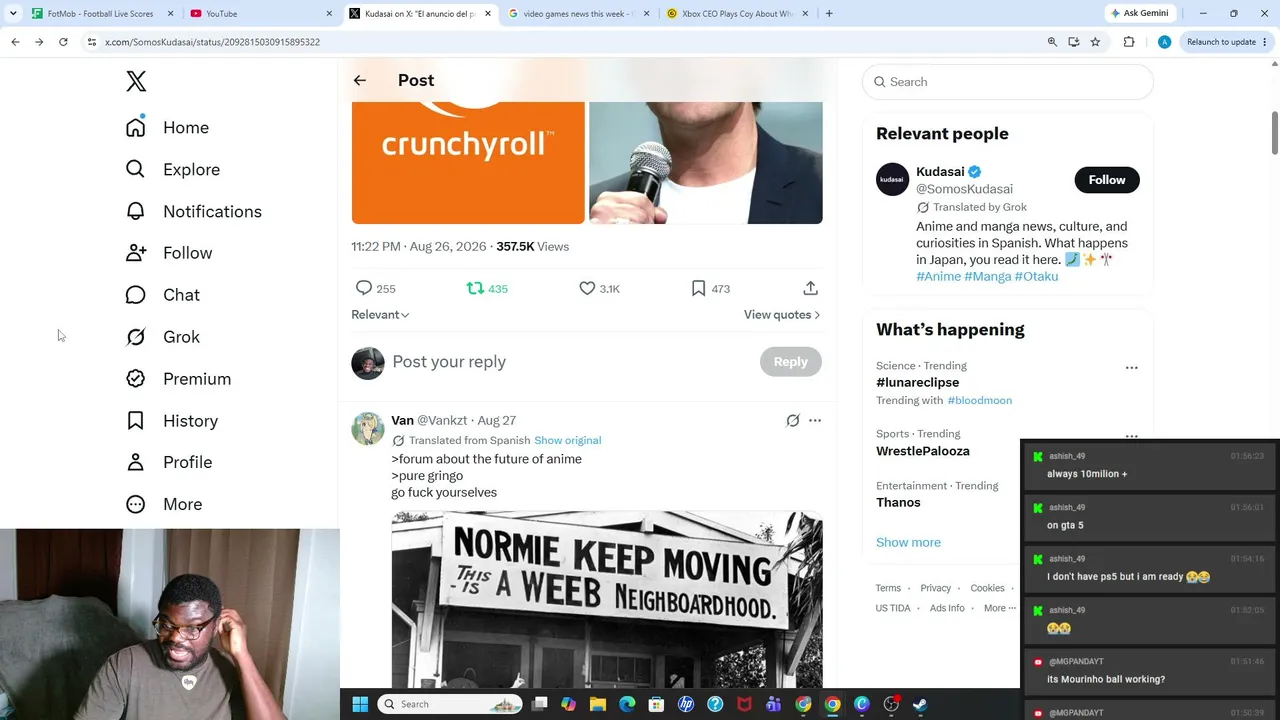Expand View quotes for this post
The width and height of the screenshot is (1280, 720).
point(782,315)
